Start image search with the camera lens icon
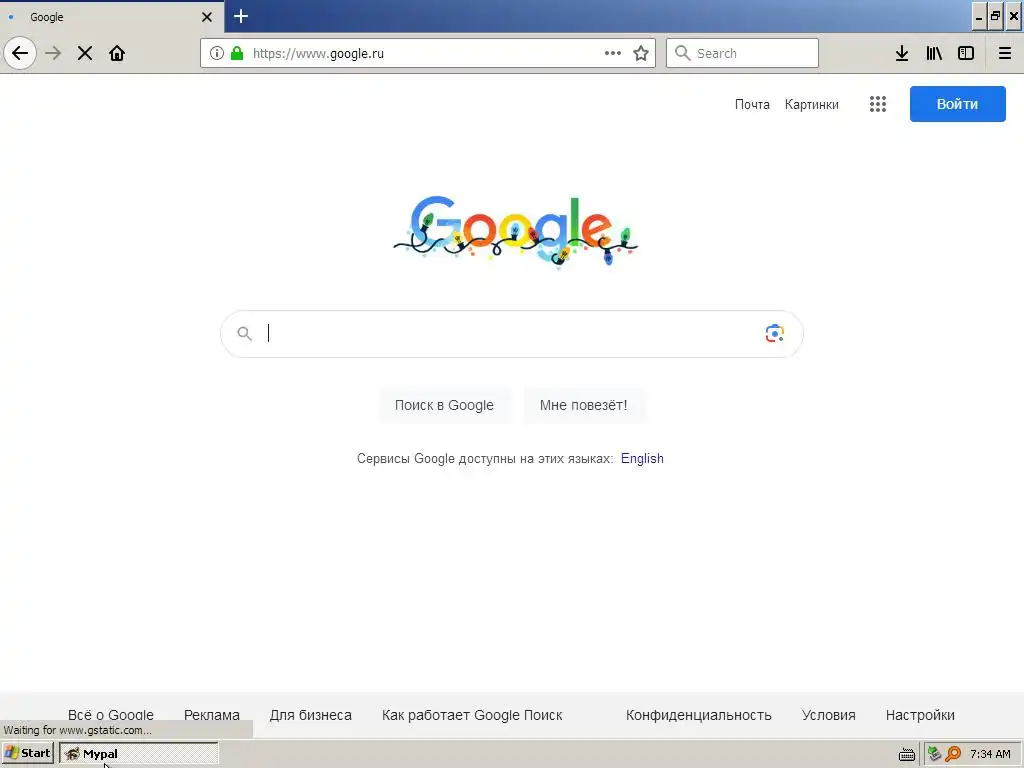This screenshot has width=1024, height=768. [x=775, y=333]
